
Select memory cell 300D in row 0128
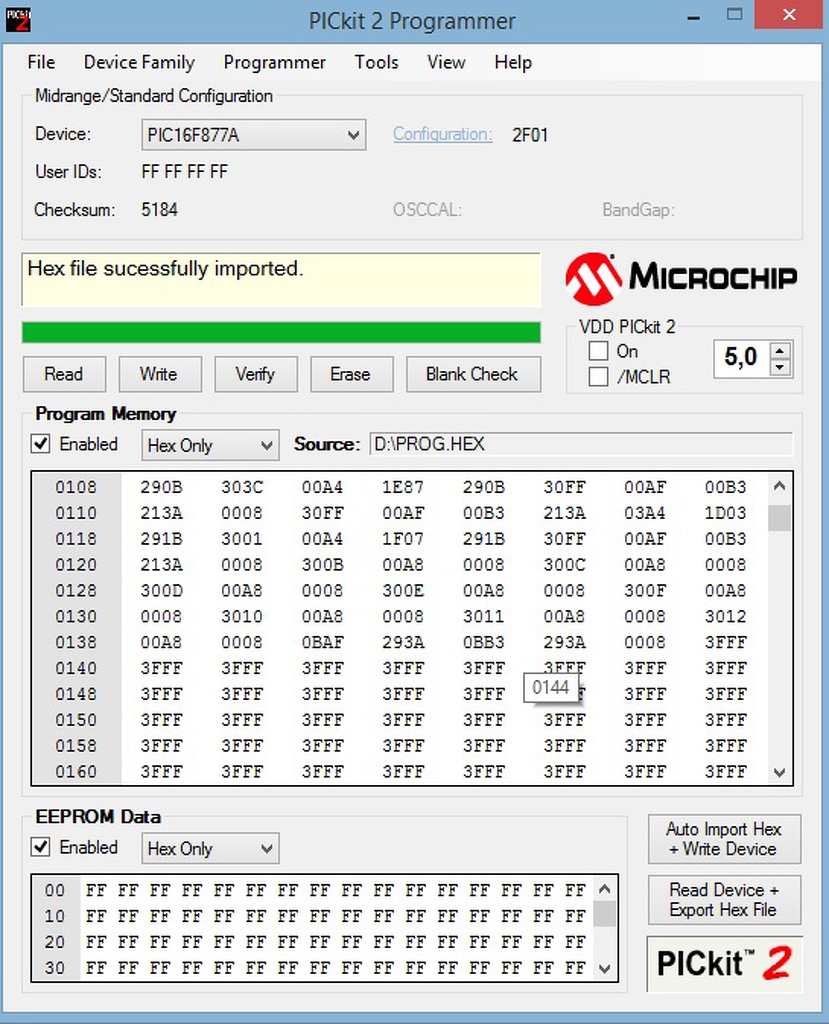point(161,590)
